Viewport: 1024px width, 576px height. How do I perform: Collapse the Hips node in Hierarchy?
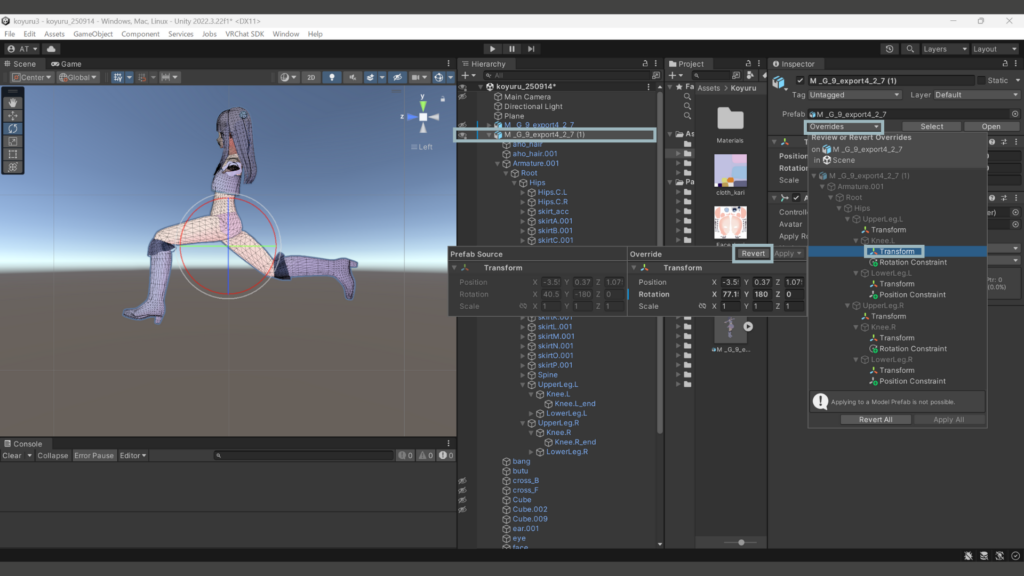point(515,183)
